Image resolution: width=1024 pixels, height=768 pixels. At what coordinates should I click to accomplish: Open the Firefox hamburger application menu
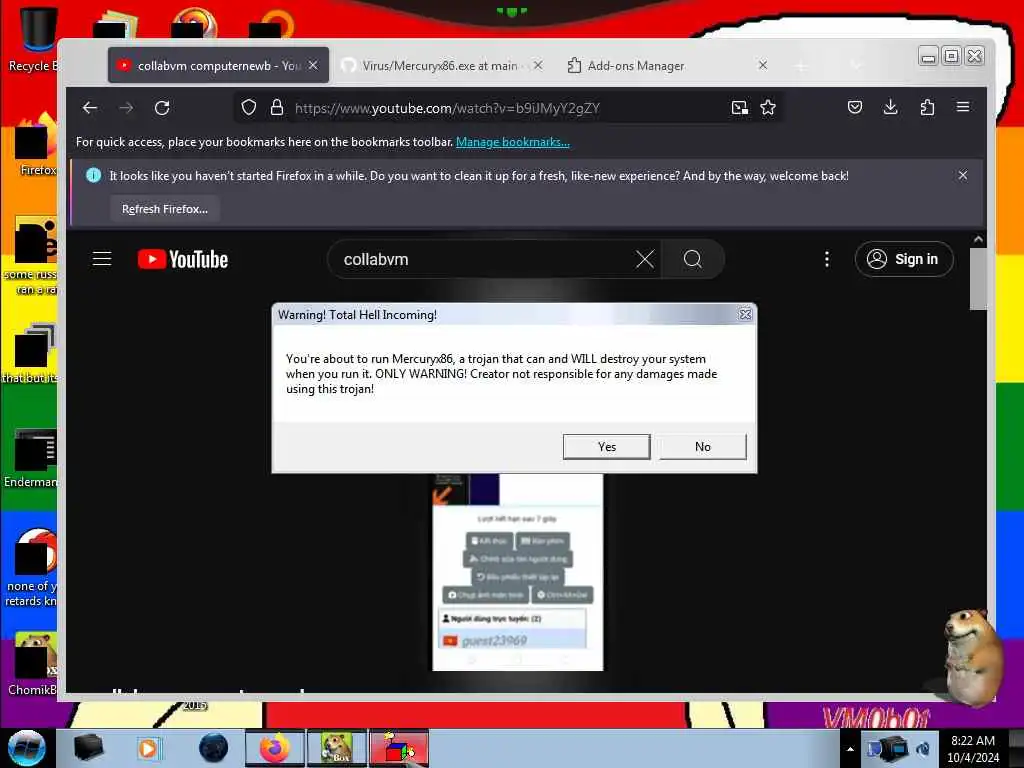click(x=963, y=107)
